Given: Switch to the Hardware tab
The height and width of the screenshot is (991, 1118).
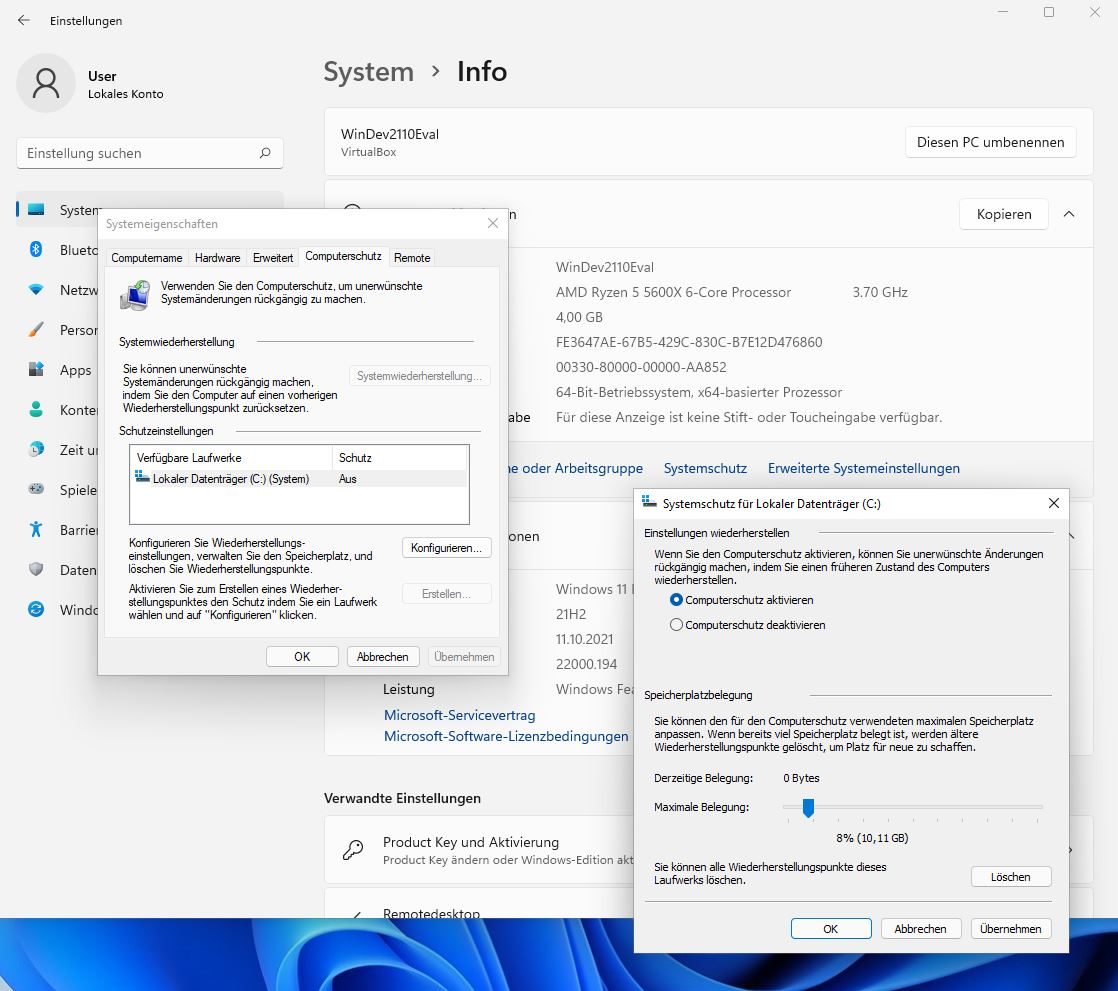Looking at the screenshot, I should click(217, 258).
